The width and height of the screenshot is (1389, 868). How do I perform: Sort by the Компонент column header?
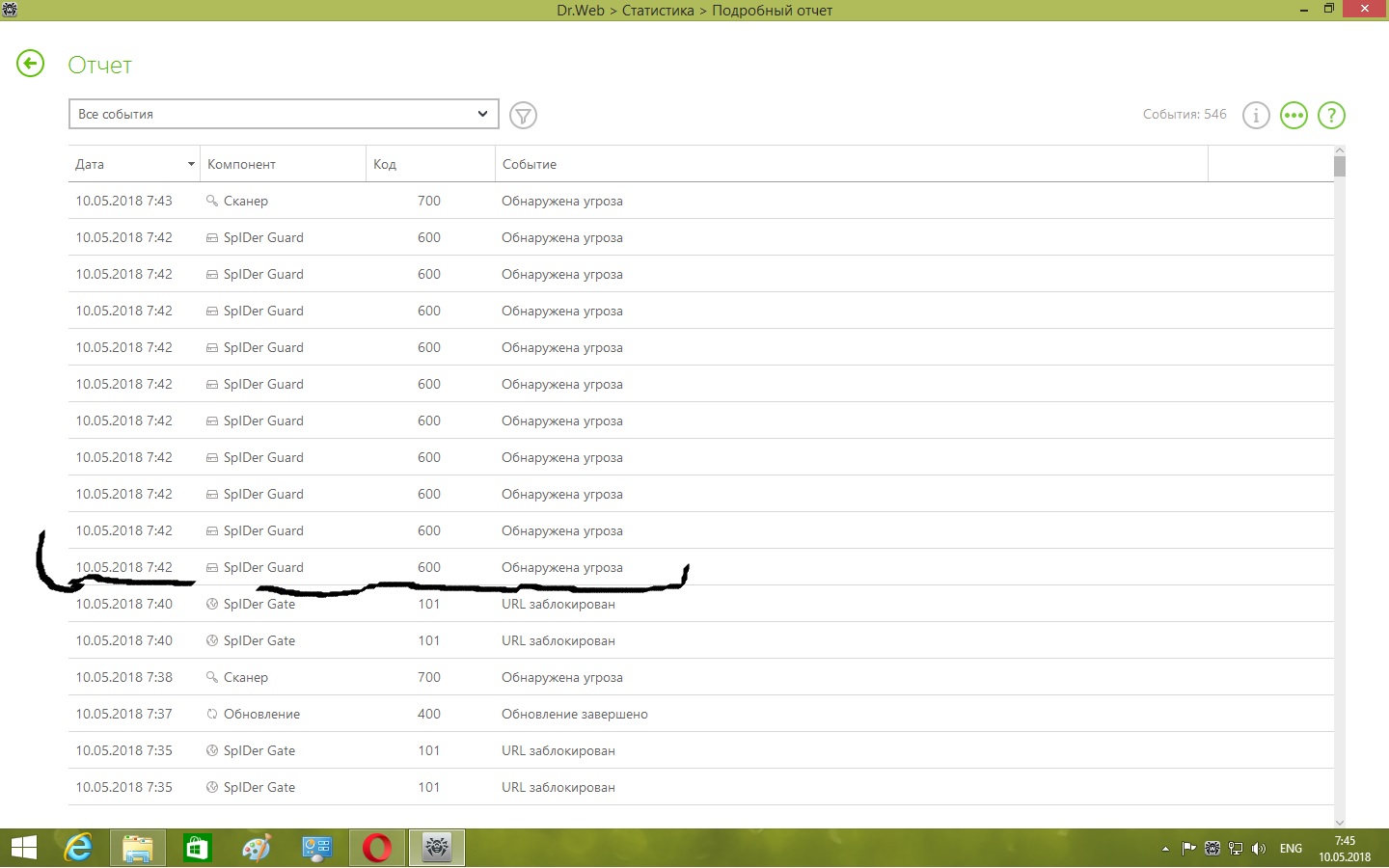coord(283,164)
